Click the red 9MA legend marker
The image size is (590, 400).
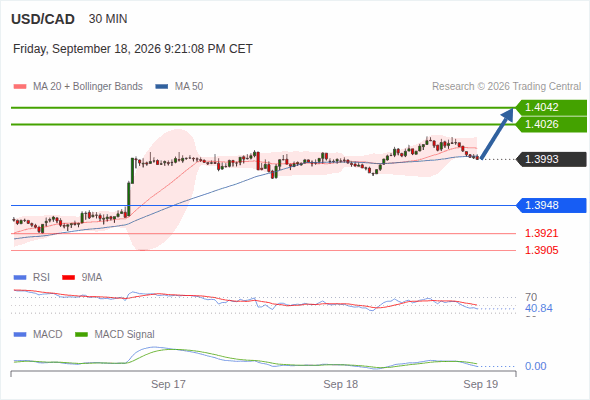tap(68, 278)
